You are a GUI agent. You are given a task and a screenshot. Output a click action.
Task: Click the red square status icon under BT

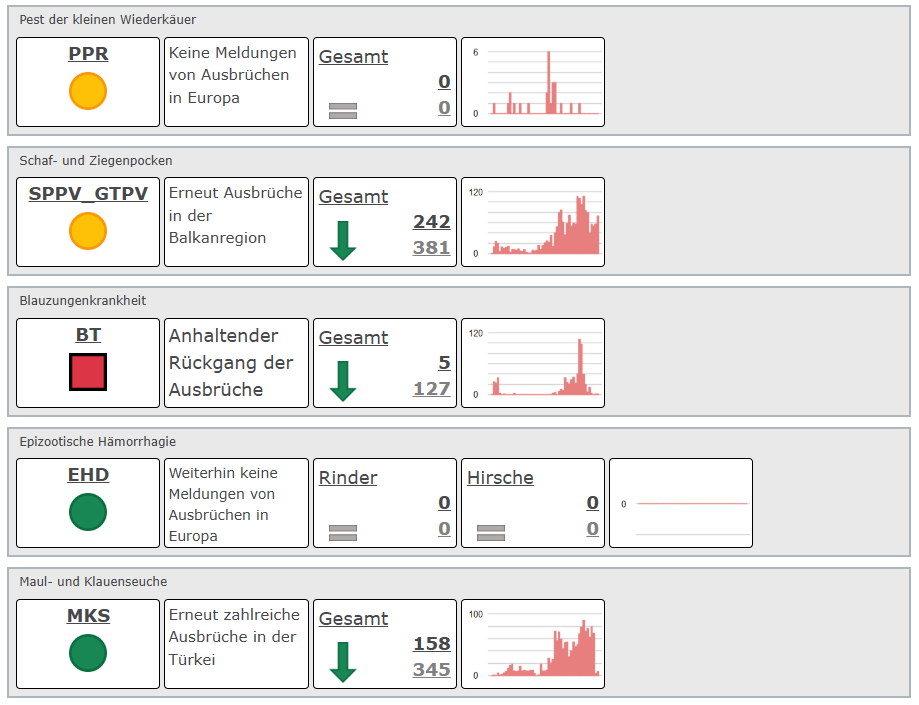coord(88,372)
